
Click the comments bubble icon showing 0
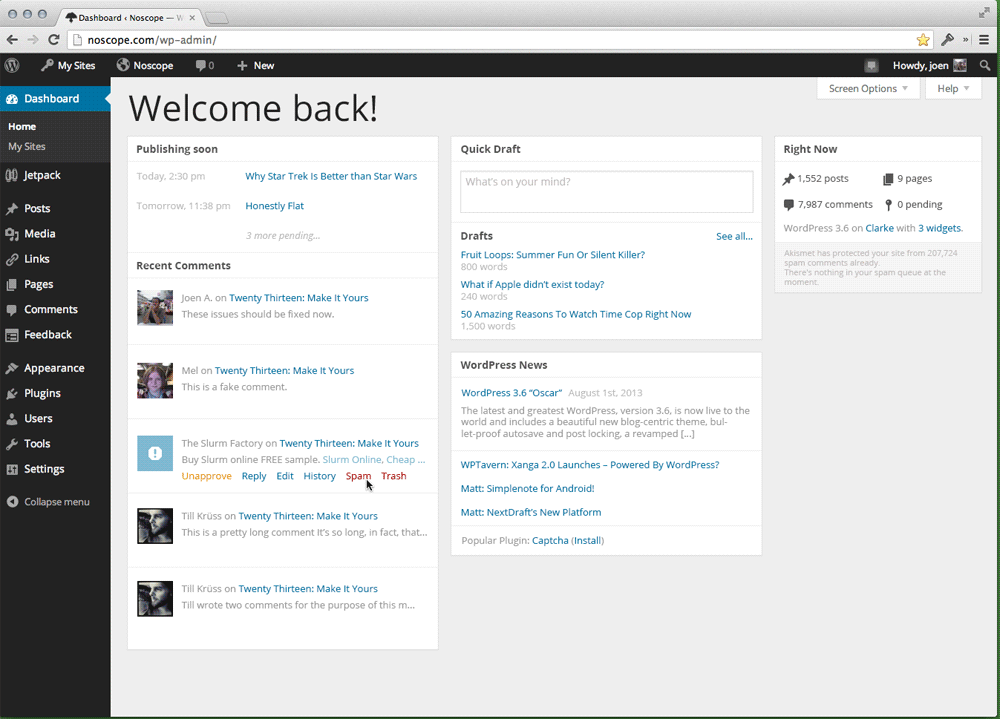(205, 65)
